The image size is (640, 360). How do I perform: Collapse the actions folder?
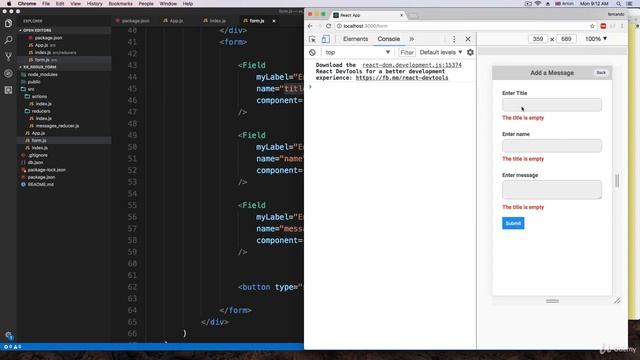[39, 97]
